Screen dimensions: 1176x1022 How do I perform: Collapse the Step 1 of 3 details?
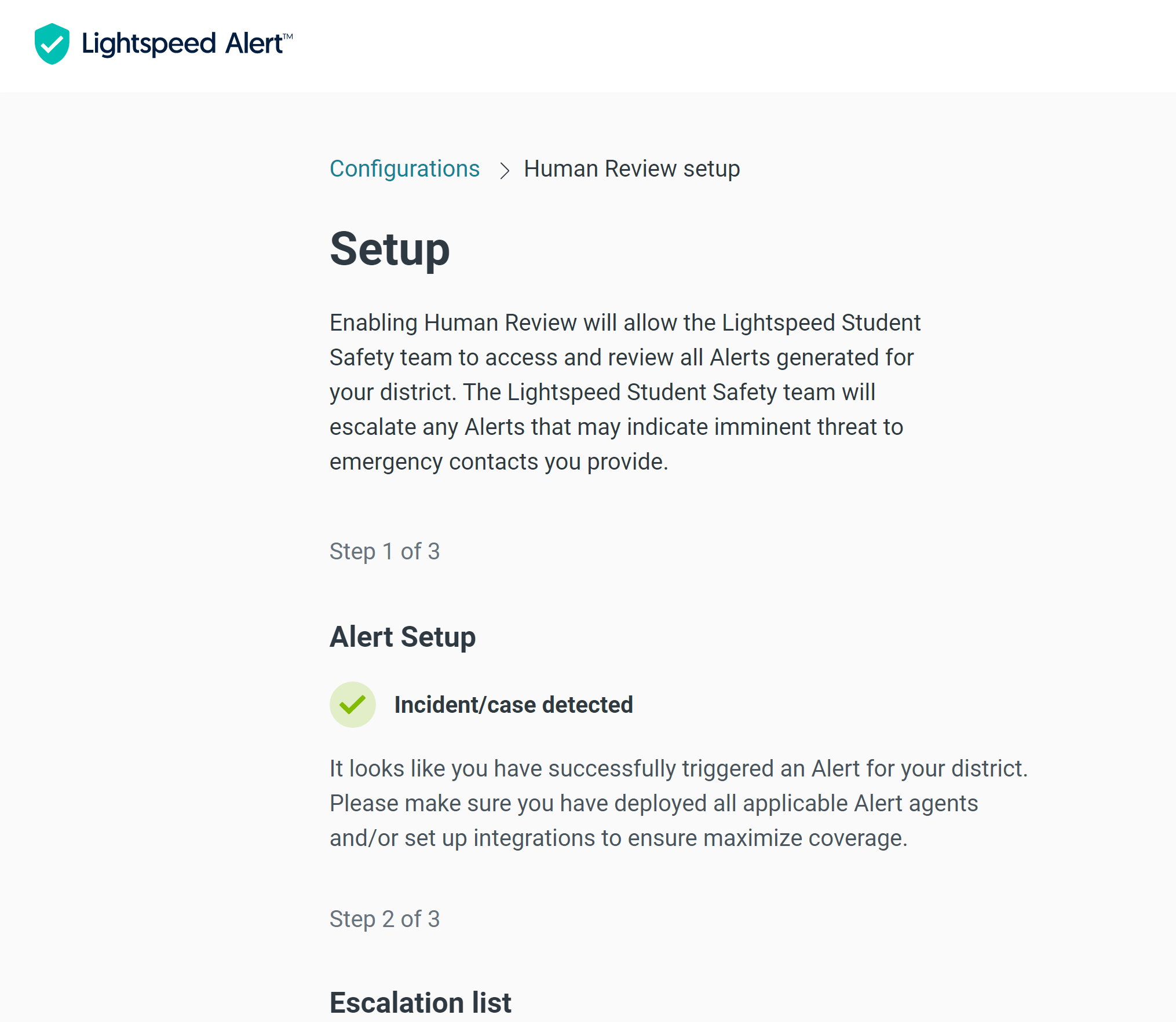click(385, 551)
